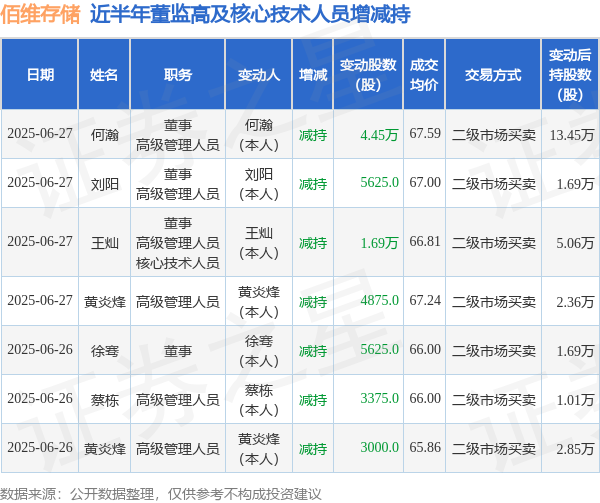The height and width of the screenshot is (503, 600).
Task: Select the 姓名 column header
Action: point(104,75)
